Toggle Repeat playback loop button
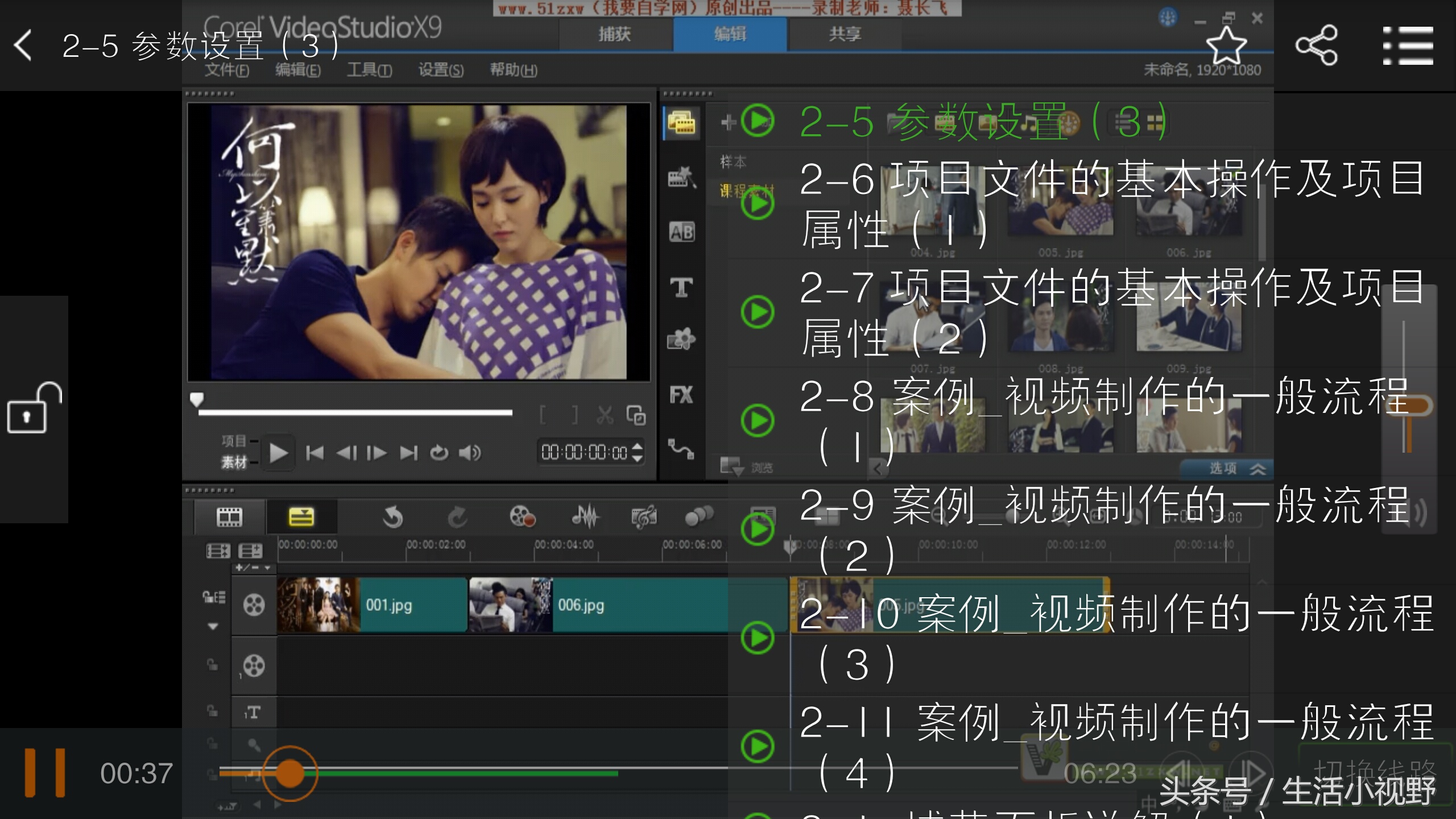This screenshot has width=1456, height=819. tap(439, 453)
